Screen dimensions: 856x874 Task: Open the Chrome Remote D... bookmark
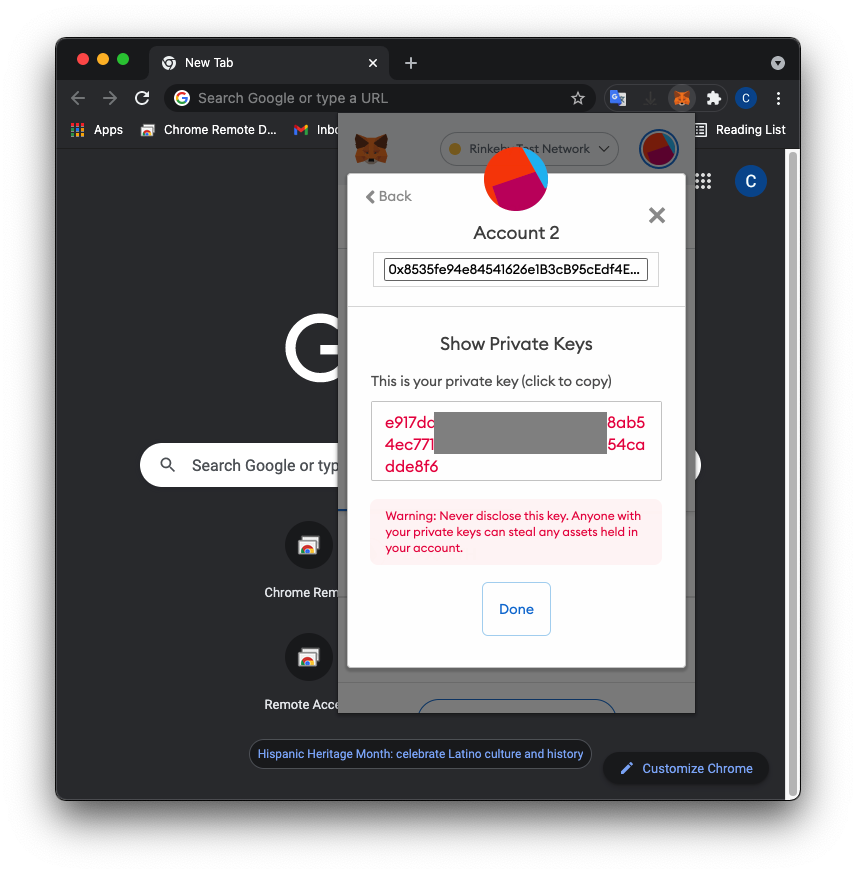(x=208, y=130)
